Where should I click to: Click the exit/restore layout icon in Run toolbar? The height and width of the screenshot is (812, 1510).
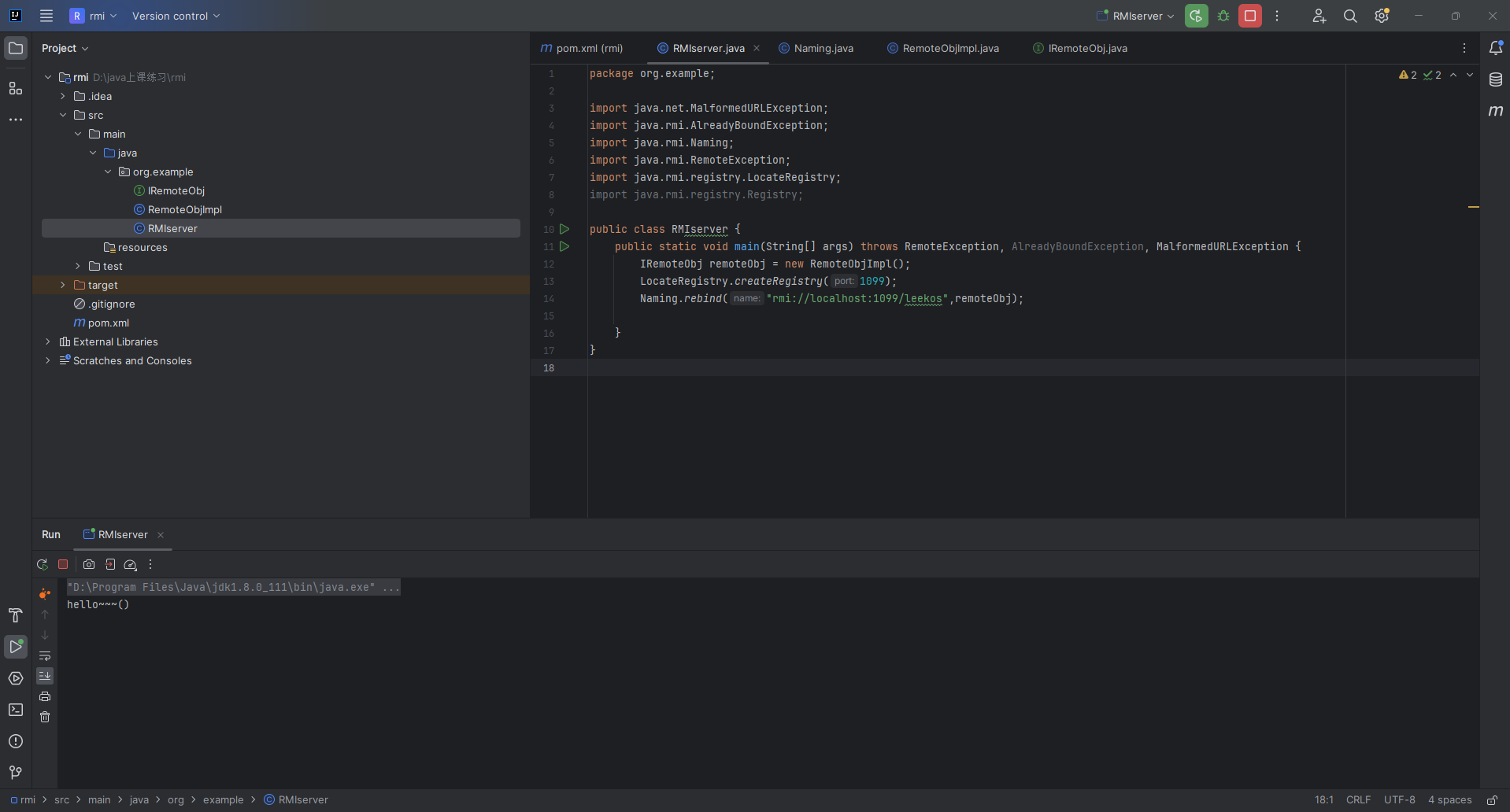tap(110, 564)
